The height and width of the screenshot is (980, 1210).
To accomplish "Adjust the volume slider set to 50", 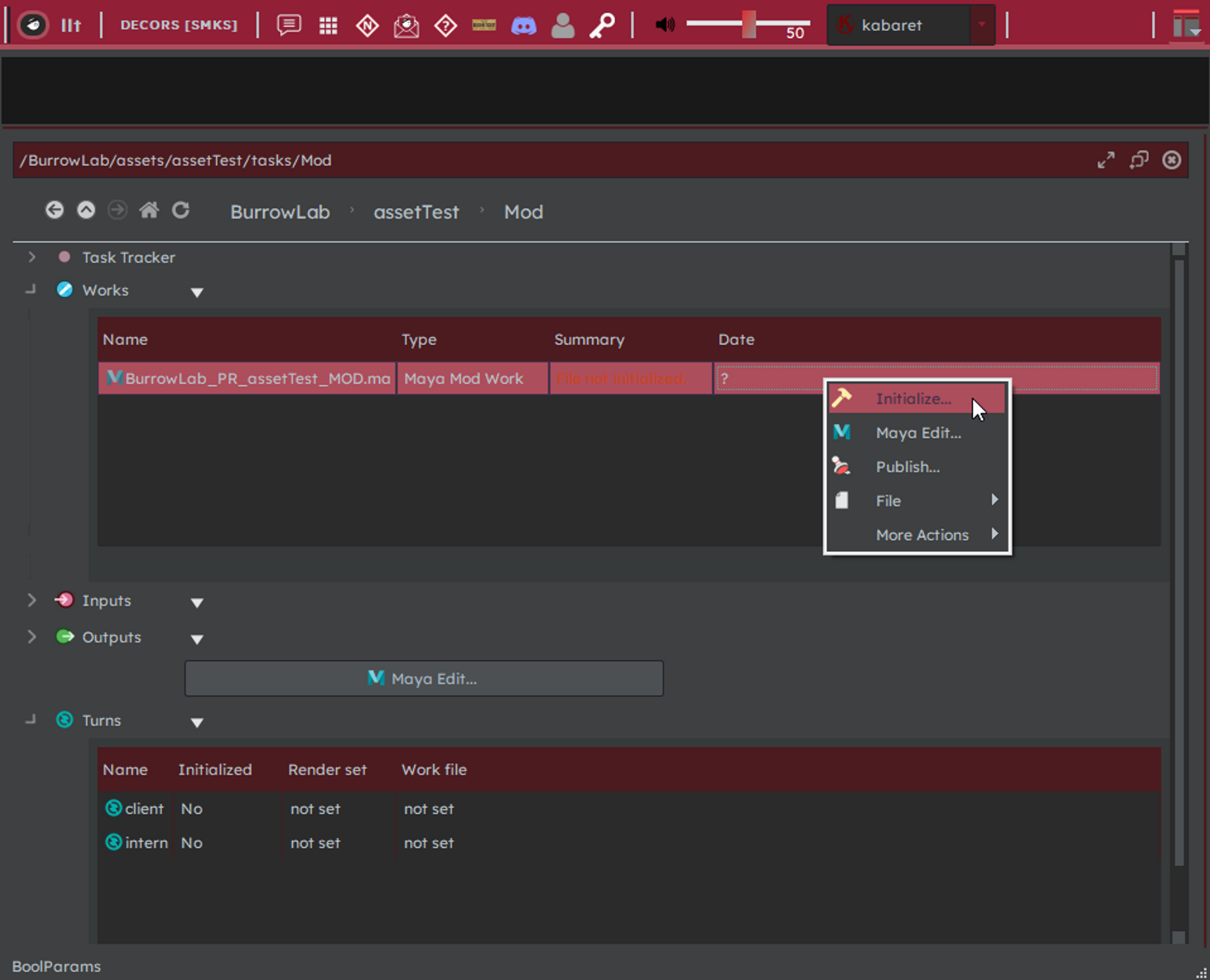I will click(748, 24).
